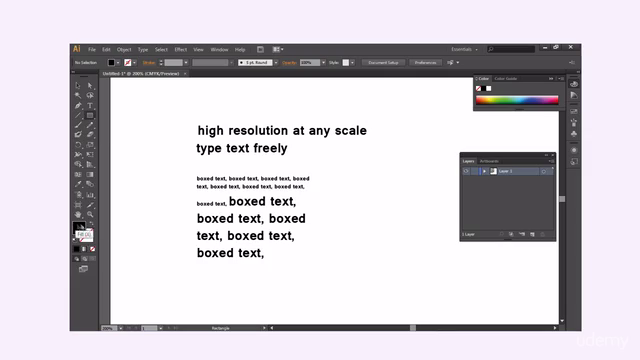Choose the Mesh tool
Screen dimensions: 640x360
[x=78, y=174]
